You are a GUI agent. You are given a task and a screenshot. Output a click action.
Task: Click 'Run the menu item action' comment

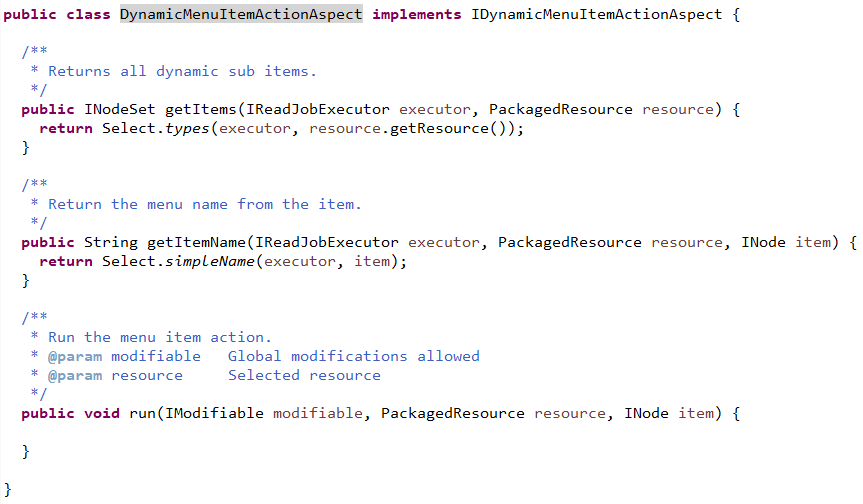point(160,337)
